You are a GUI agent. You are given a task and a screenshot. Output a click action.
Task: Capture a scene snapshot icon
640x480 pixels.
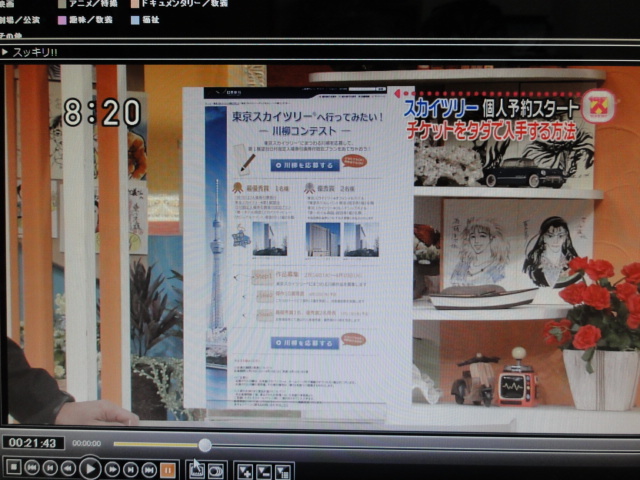197,471
